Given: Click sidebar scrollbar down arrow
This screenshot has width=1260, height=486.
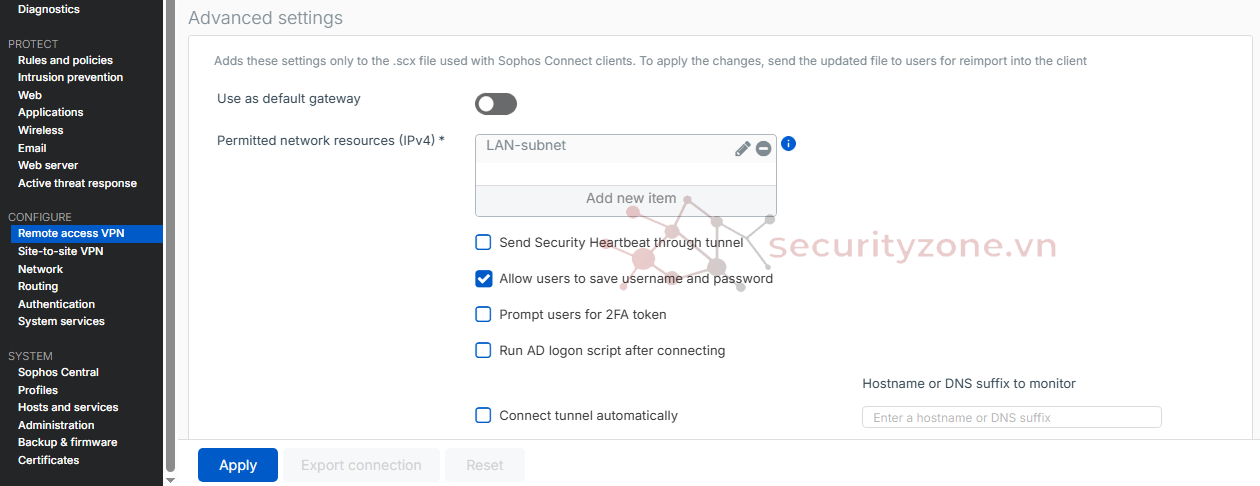Looking at the screenshot, I should click(x=169, y=480).
